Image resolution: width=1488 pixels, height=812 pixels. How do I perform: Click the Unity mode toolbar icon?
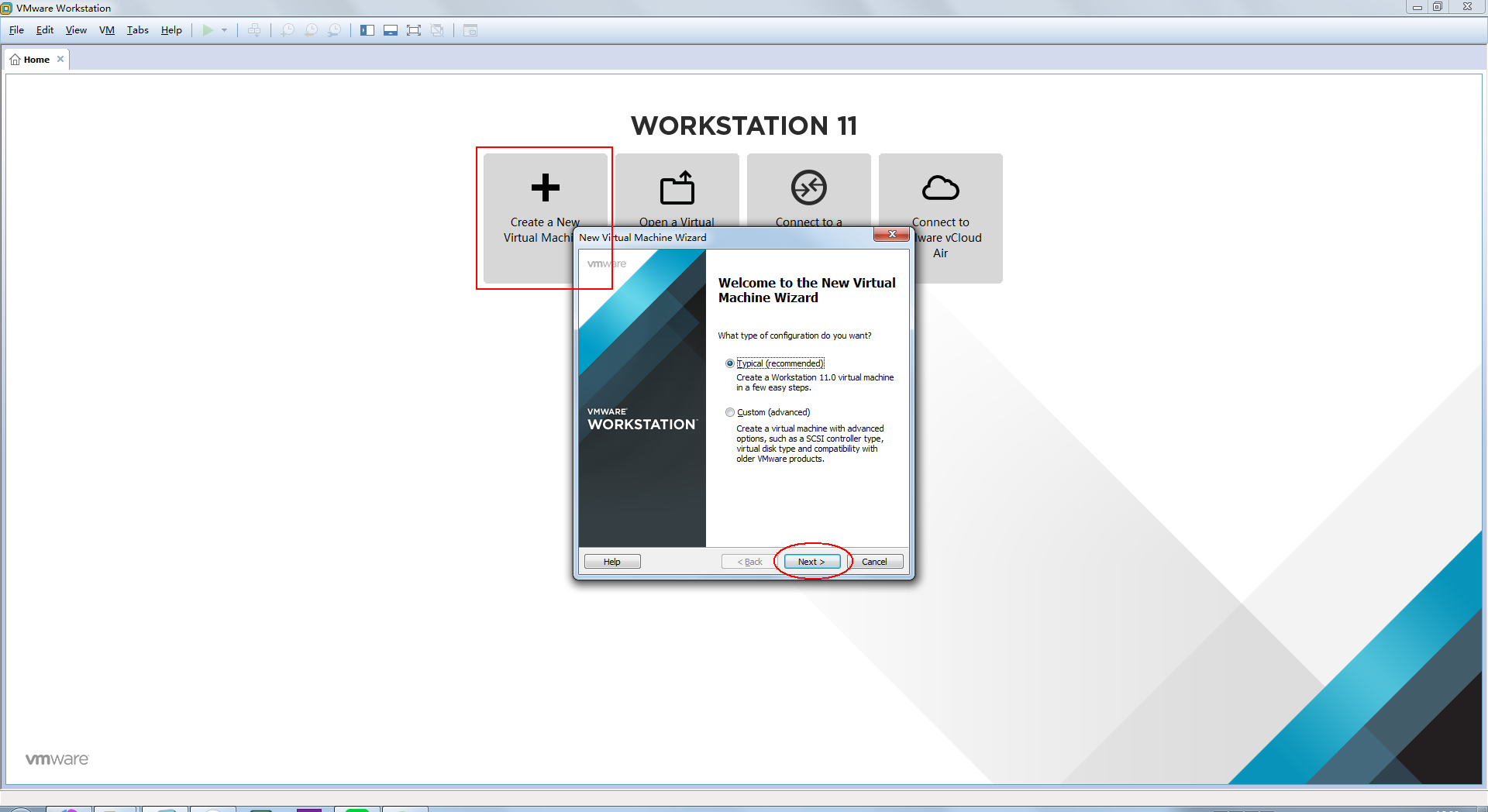pyautogui.click(x=437, y=30)
